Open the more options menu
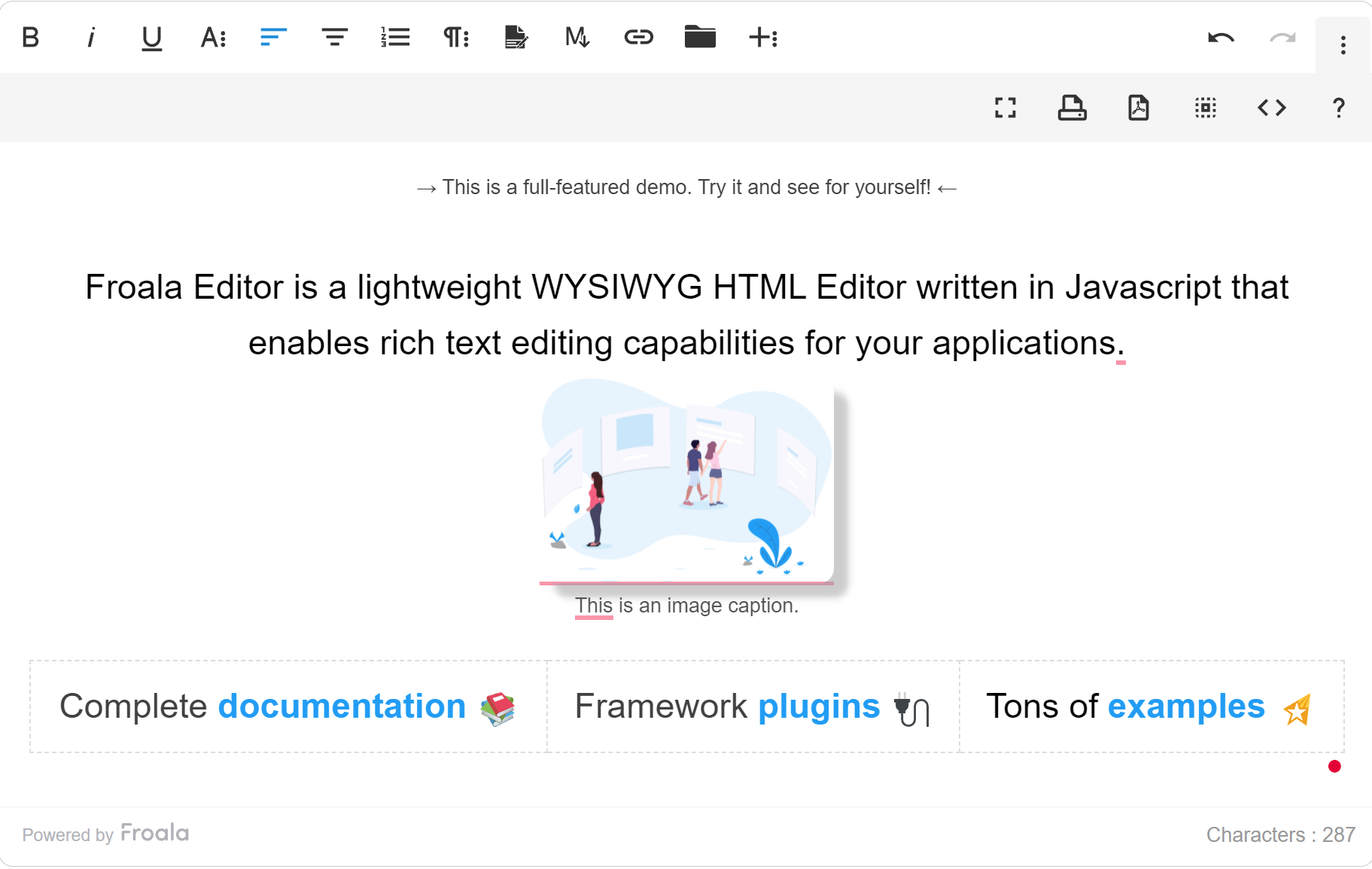Screen dimensions: 1372x869 point(1342,45)
